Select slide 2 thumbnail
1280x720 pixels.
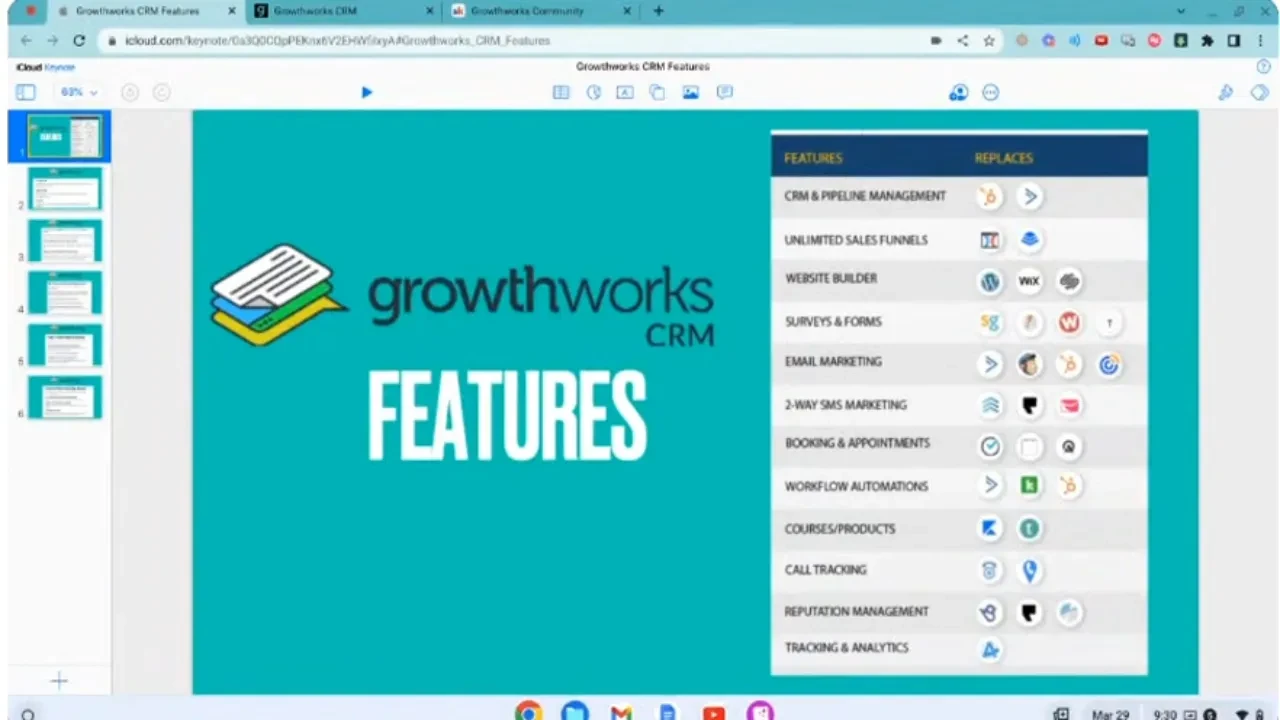65,188
